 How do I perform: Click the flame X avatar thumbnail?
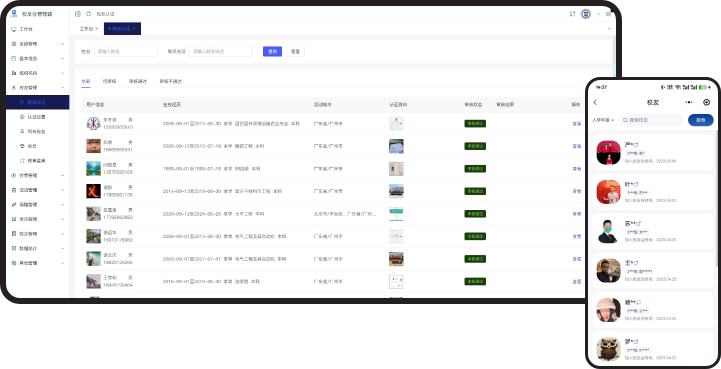coord(93,191)
